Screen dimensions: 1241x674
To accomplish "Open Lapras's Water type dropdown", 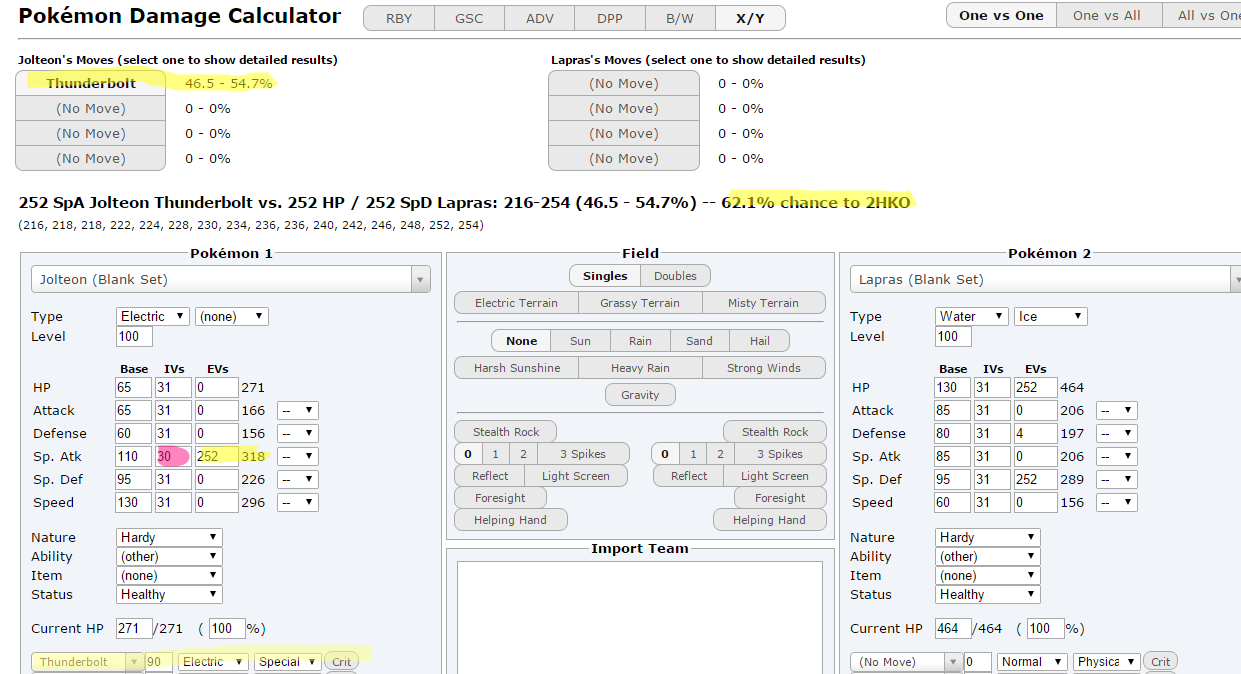I will 971,316.
